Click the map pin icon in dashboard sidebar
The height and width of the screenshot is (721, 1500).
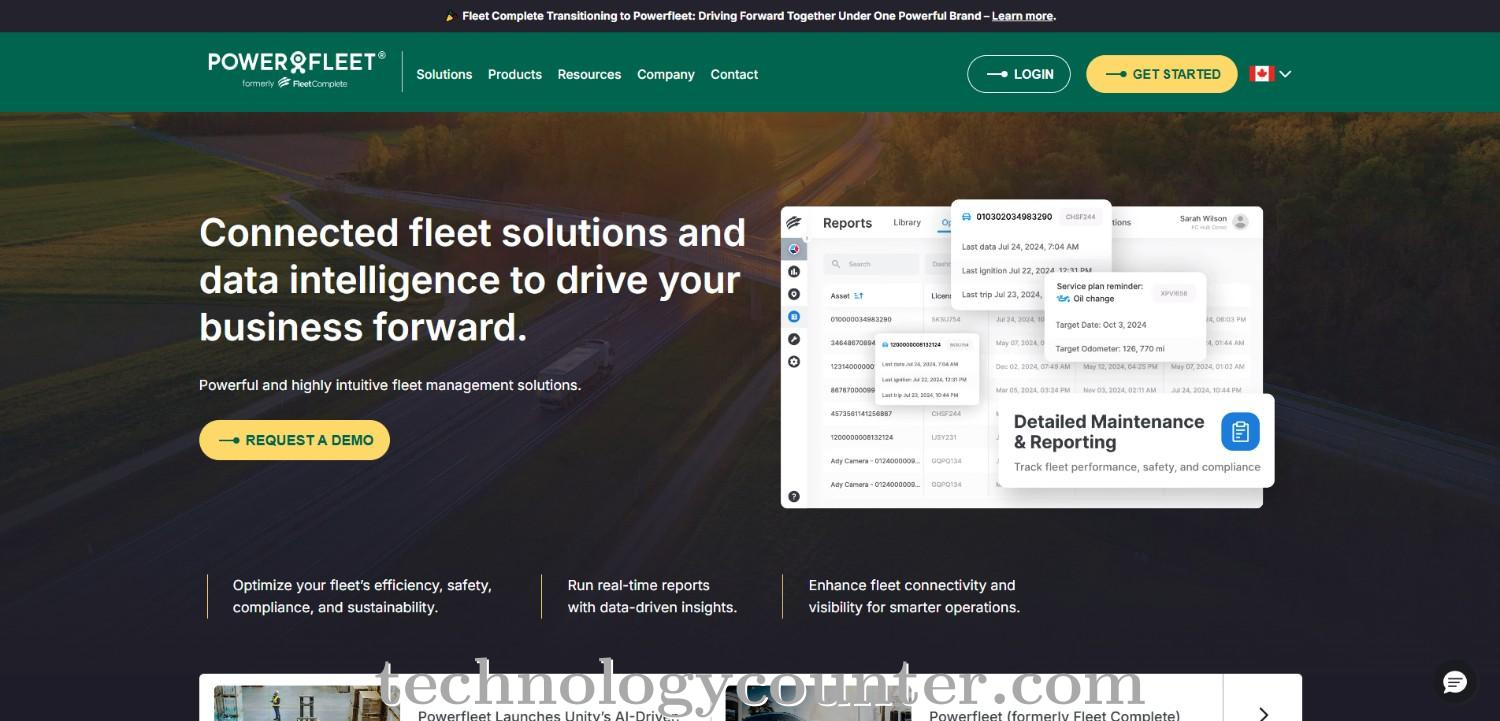pos(794,294)
